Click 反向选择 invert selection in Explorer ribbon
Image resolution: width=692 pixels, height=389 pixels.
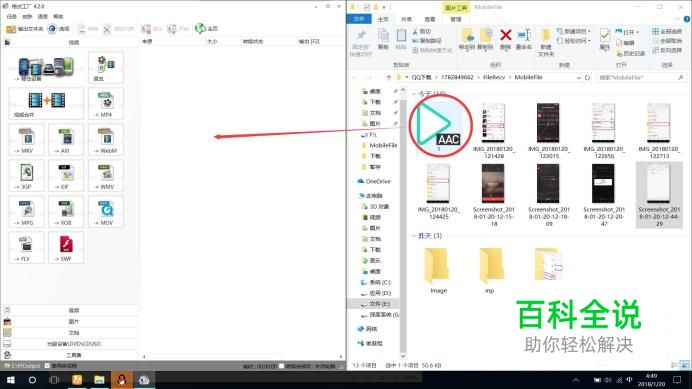tap(666, 50)
